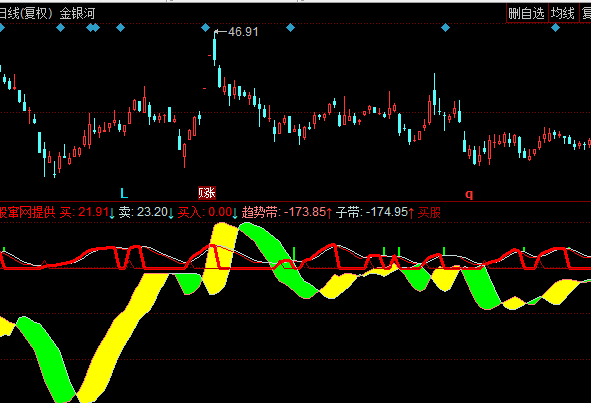Click the red up arrow after 子带: -174.95
The height and width of the screenshot is (403, 591).
411,213
